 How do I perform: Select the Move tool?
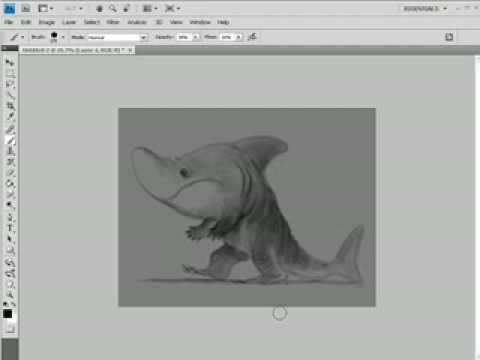point(10,62)
